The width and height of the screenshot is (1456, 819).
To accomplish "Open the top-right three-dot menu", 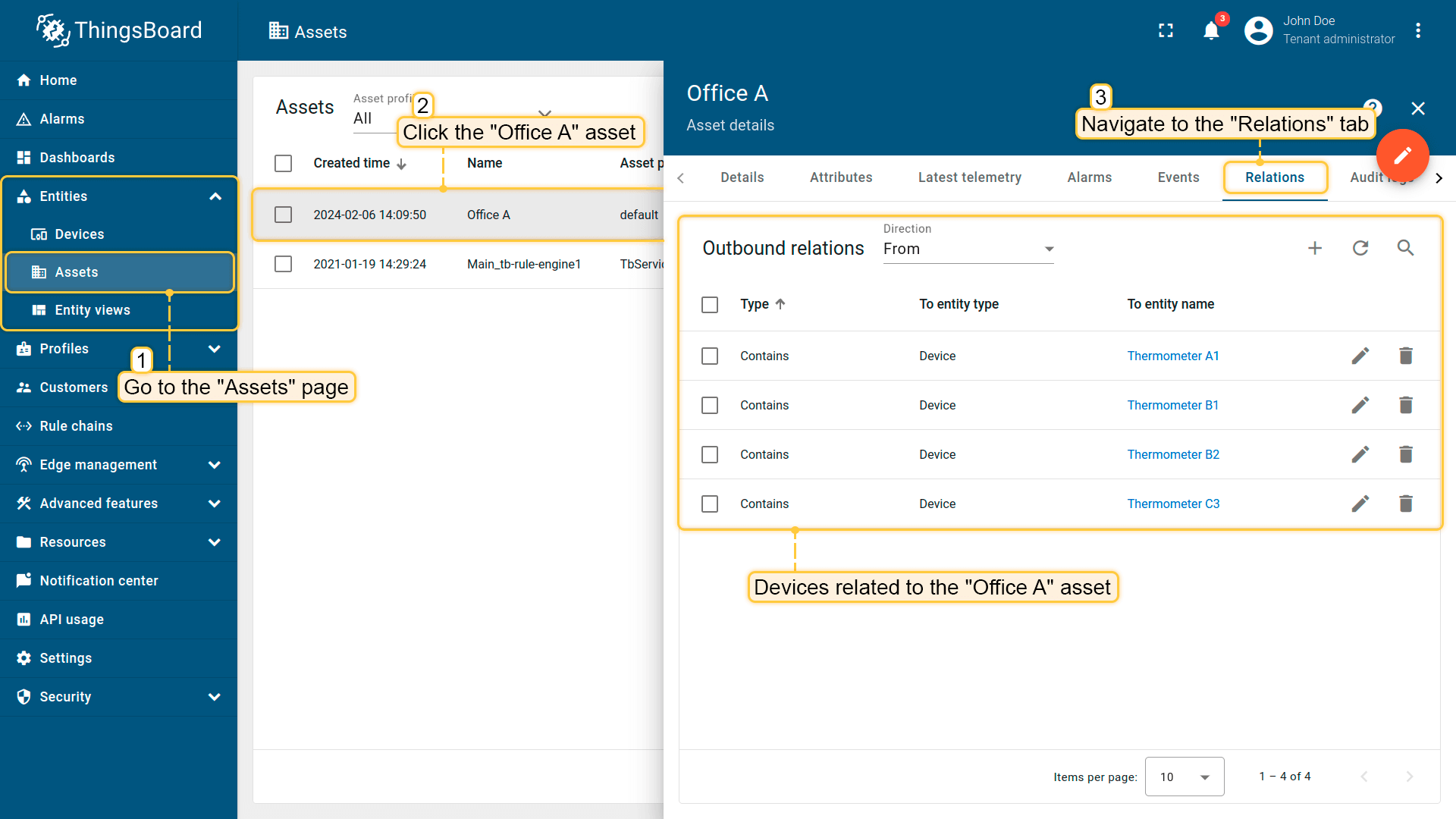I will pos(1418,30).
